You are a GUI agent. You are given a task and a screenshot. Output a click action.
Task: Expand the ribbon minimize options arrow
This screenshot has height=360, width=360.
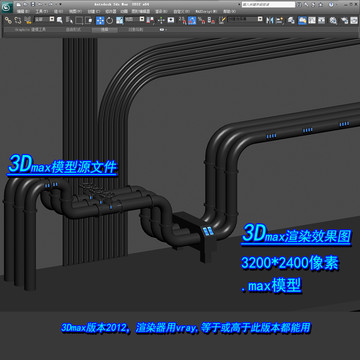166,30
